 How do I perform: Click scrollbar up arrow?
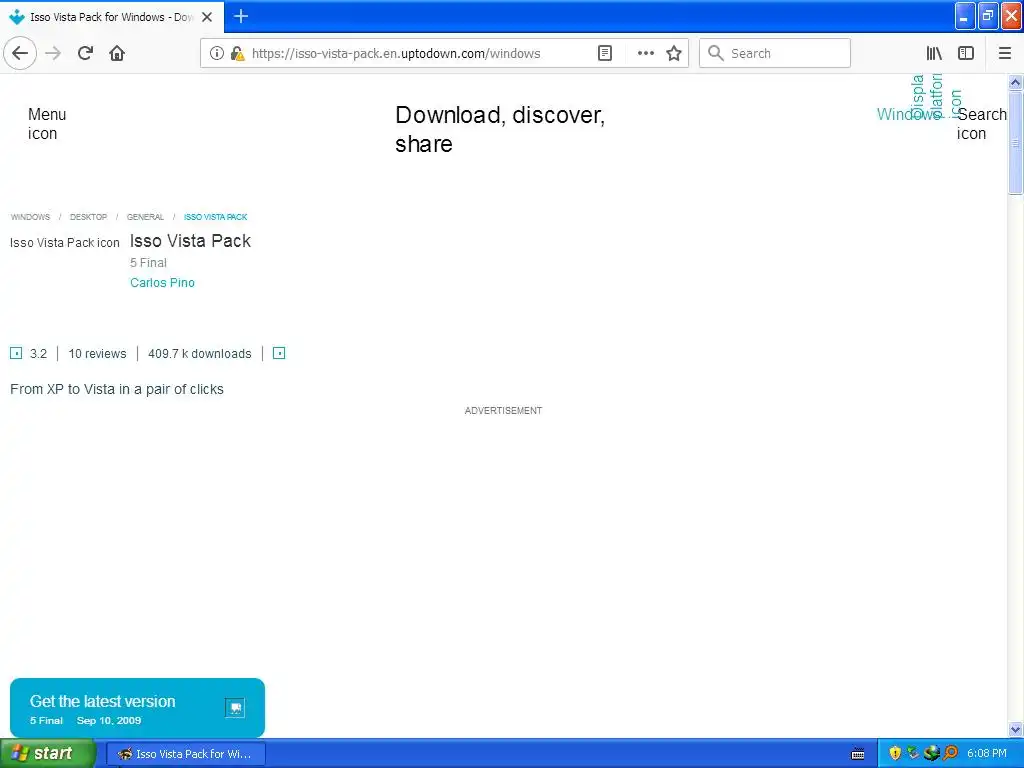click(1015, 82)
